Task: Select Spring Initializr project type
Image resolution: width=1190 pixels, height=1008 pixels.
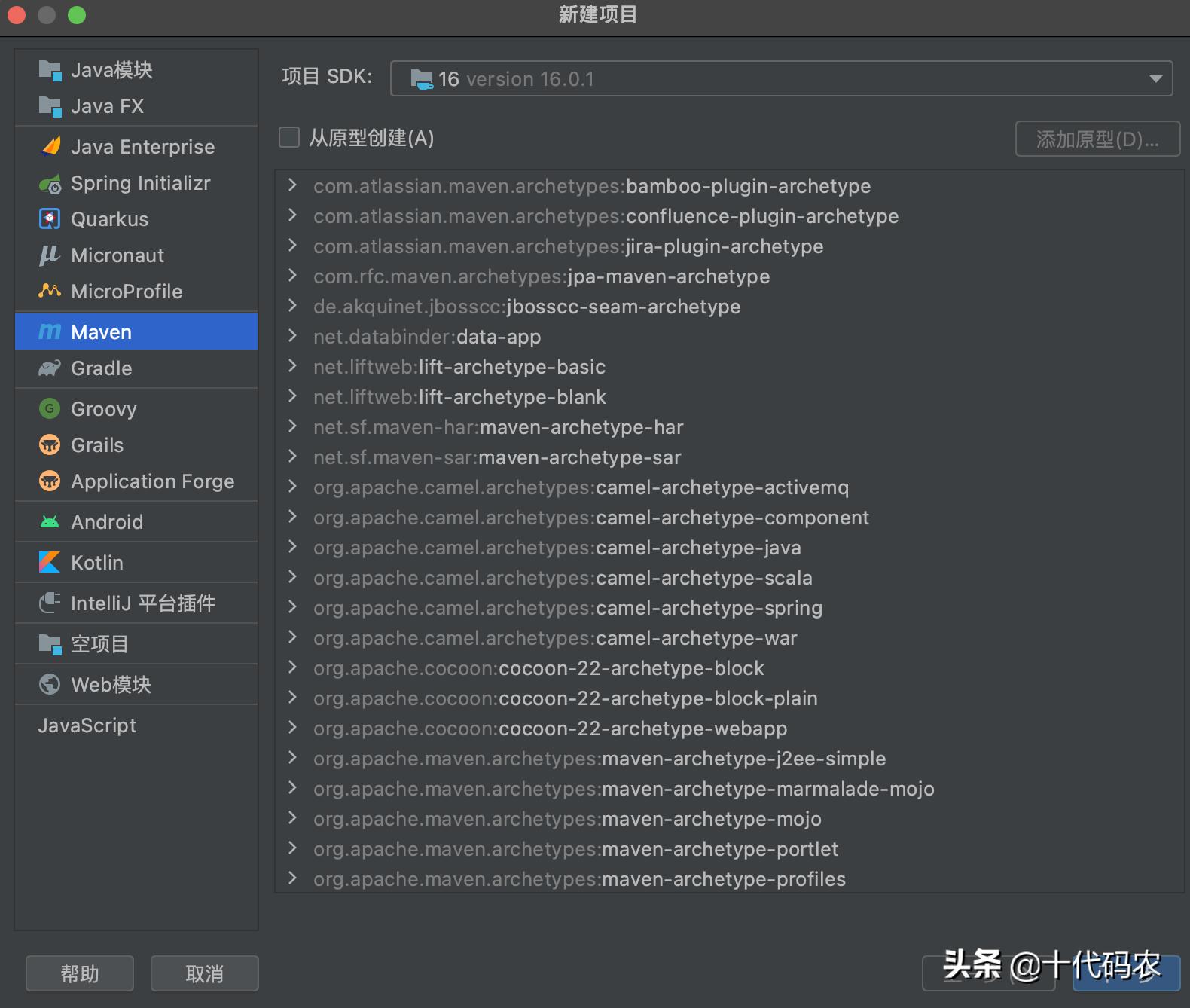Action: tap(136, 183)
